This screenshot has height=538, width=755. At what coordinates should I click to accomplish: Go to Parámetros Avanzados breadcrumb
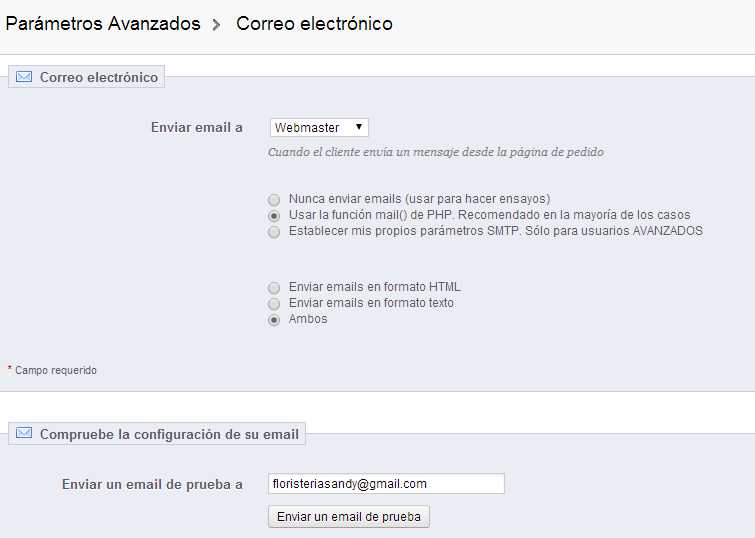[x=103, y=24]
